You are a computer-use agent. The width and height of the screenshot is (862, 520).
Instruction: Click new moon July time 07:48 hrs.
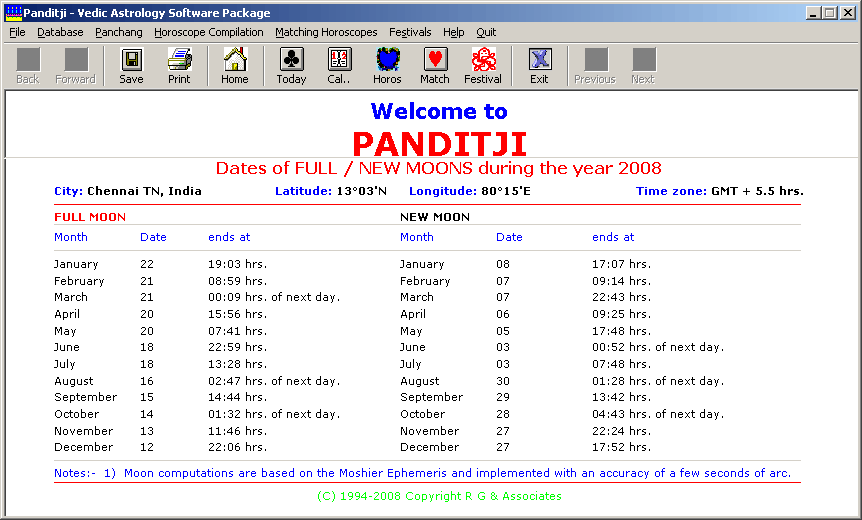point(621,364)
